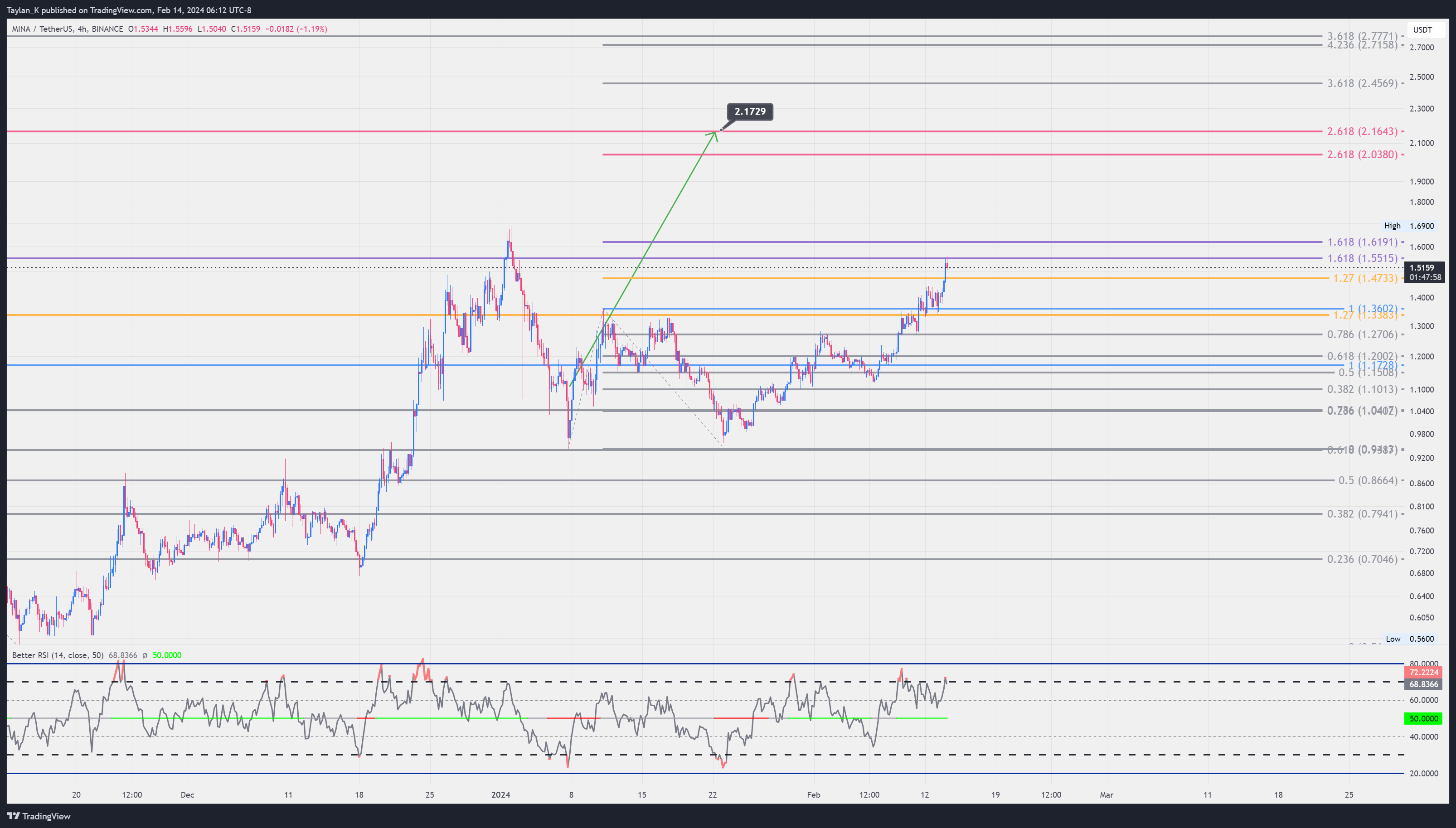Click the High 1.6900 price marker
Viewport: 1456px width, 828px height.
coord(1409,226)
